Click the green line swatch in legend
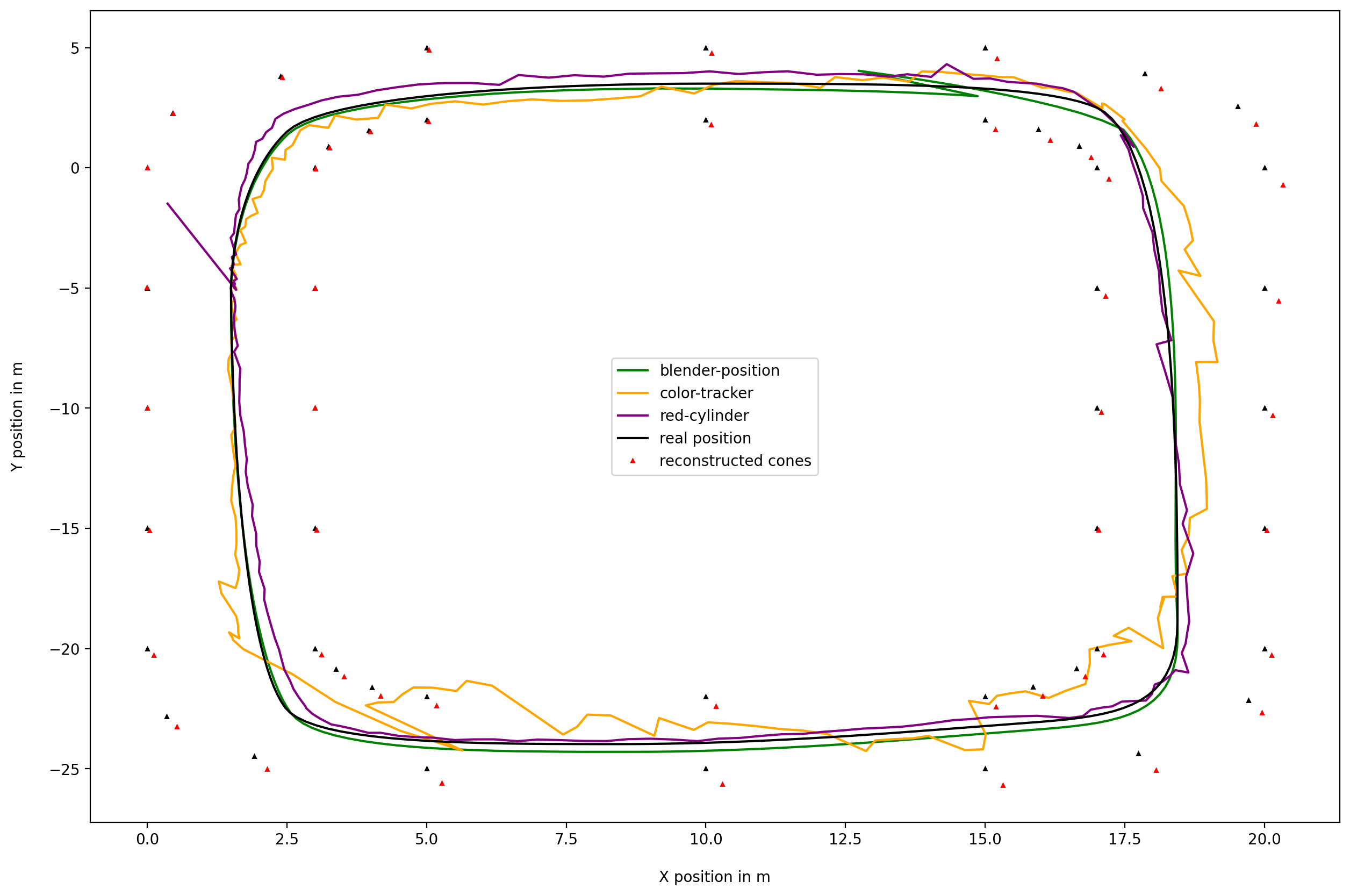 coord(633,371)
